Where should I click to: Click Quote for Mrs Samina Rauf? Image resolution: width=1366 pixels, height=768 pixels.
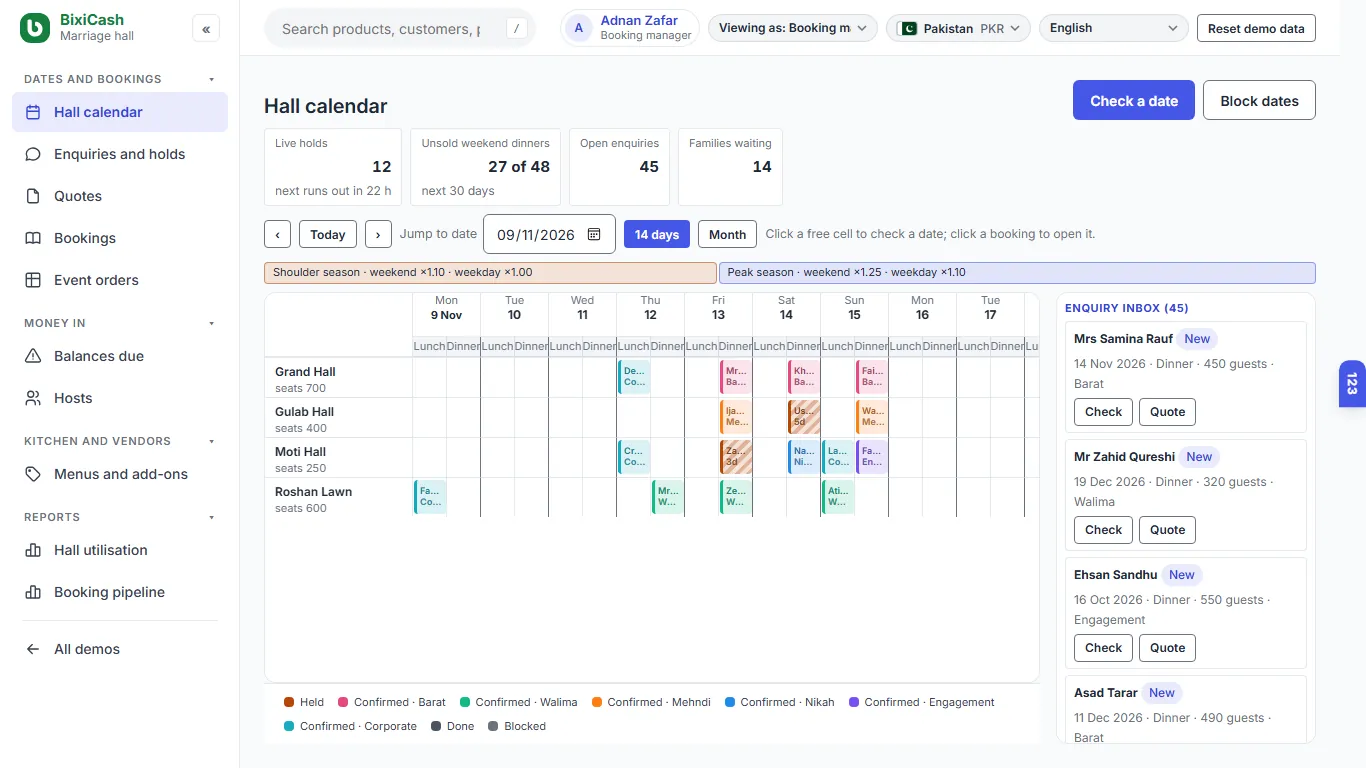(1167, 412)
